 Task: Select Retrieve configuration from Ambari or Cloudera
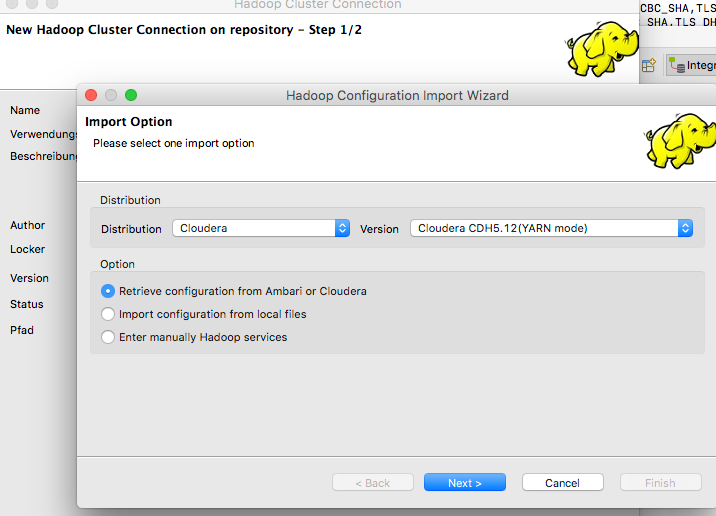pos(109,291)
